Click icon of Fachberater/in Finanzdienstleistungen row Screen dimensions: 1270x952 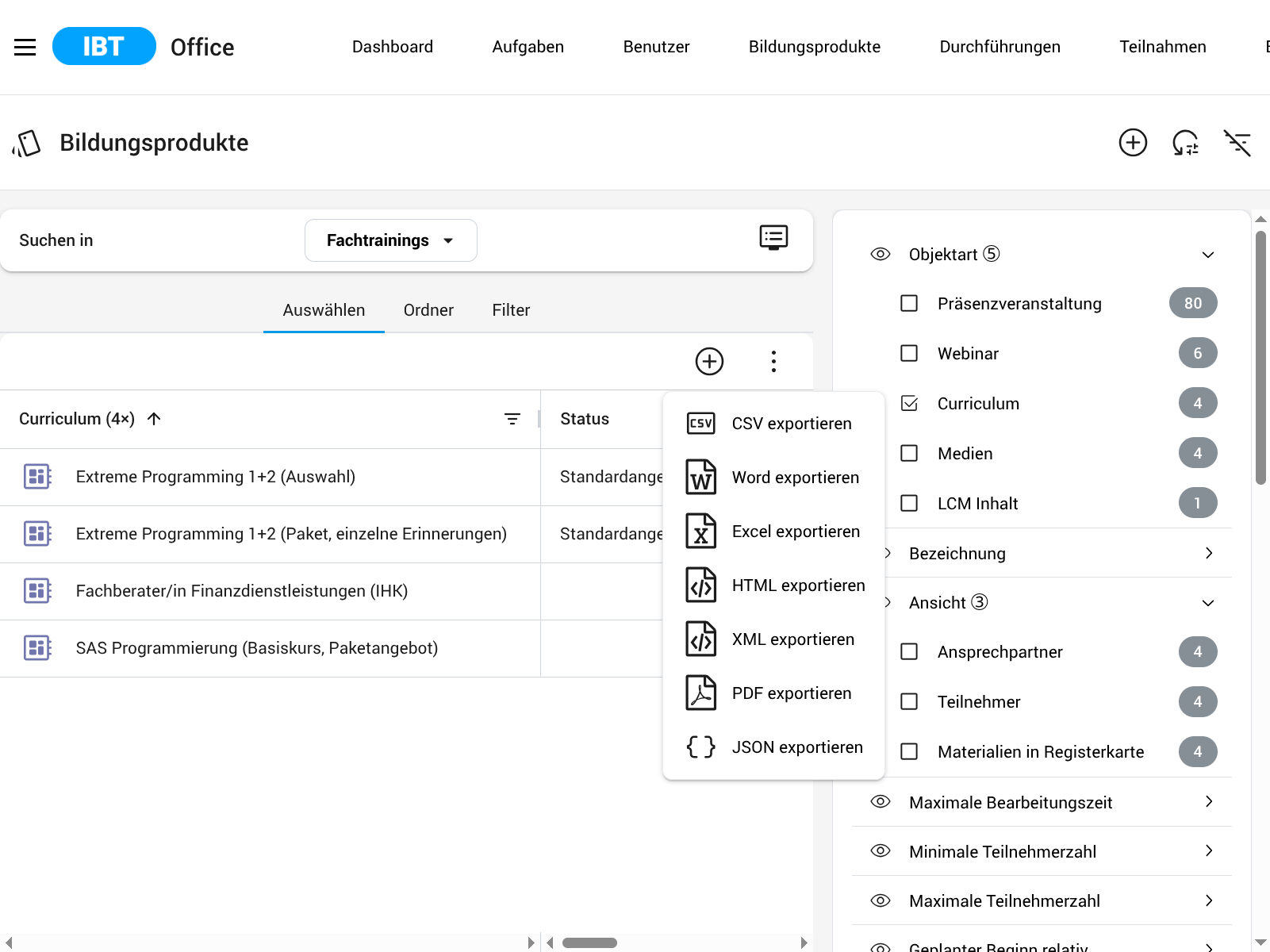tap(37, 591)
